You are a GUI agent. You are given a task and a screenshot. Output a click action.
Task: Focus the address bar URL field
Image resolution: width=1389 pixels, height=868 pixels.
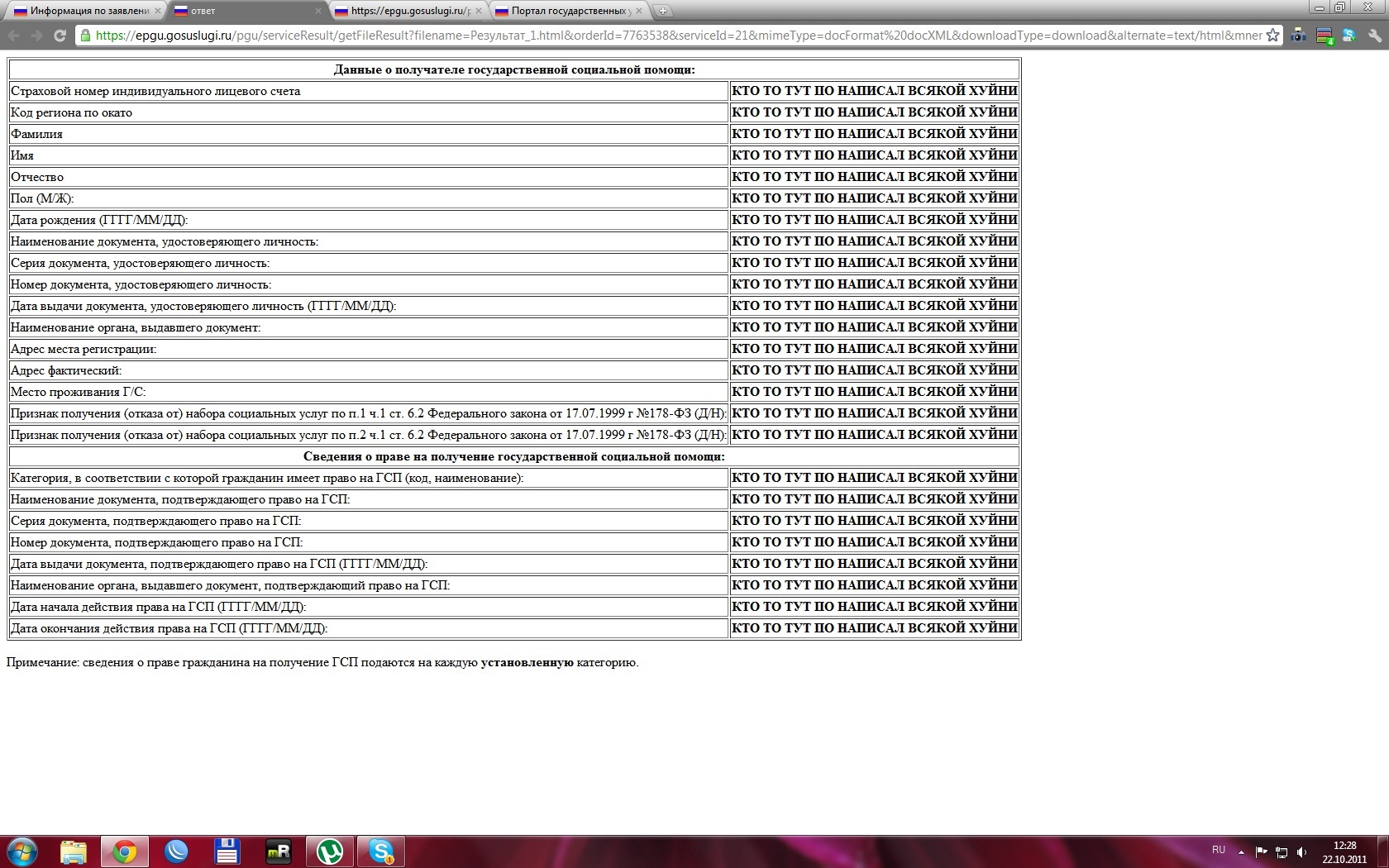(x=678, y=36)
